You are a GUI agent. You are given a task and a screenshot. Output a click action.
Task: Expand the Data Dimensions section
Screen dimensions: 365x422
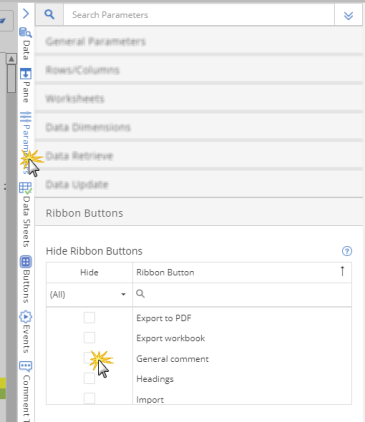[199, 127]
